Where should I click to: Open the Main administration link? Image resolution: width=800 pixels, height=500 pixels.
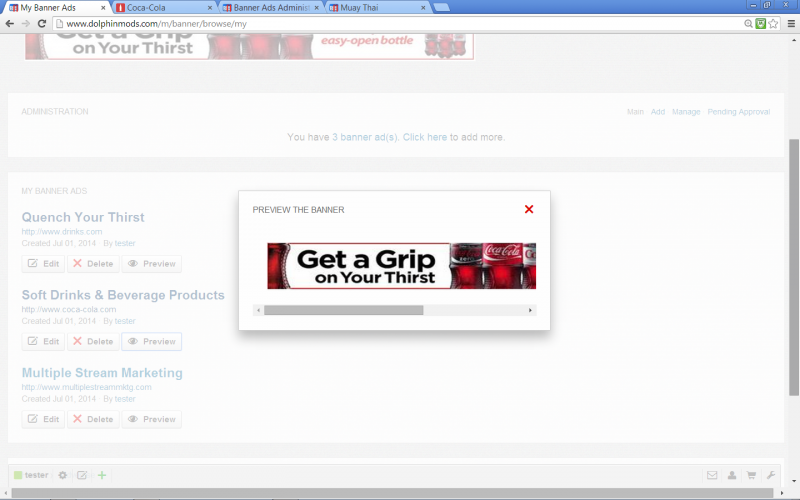pos(635,112)
